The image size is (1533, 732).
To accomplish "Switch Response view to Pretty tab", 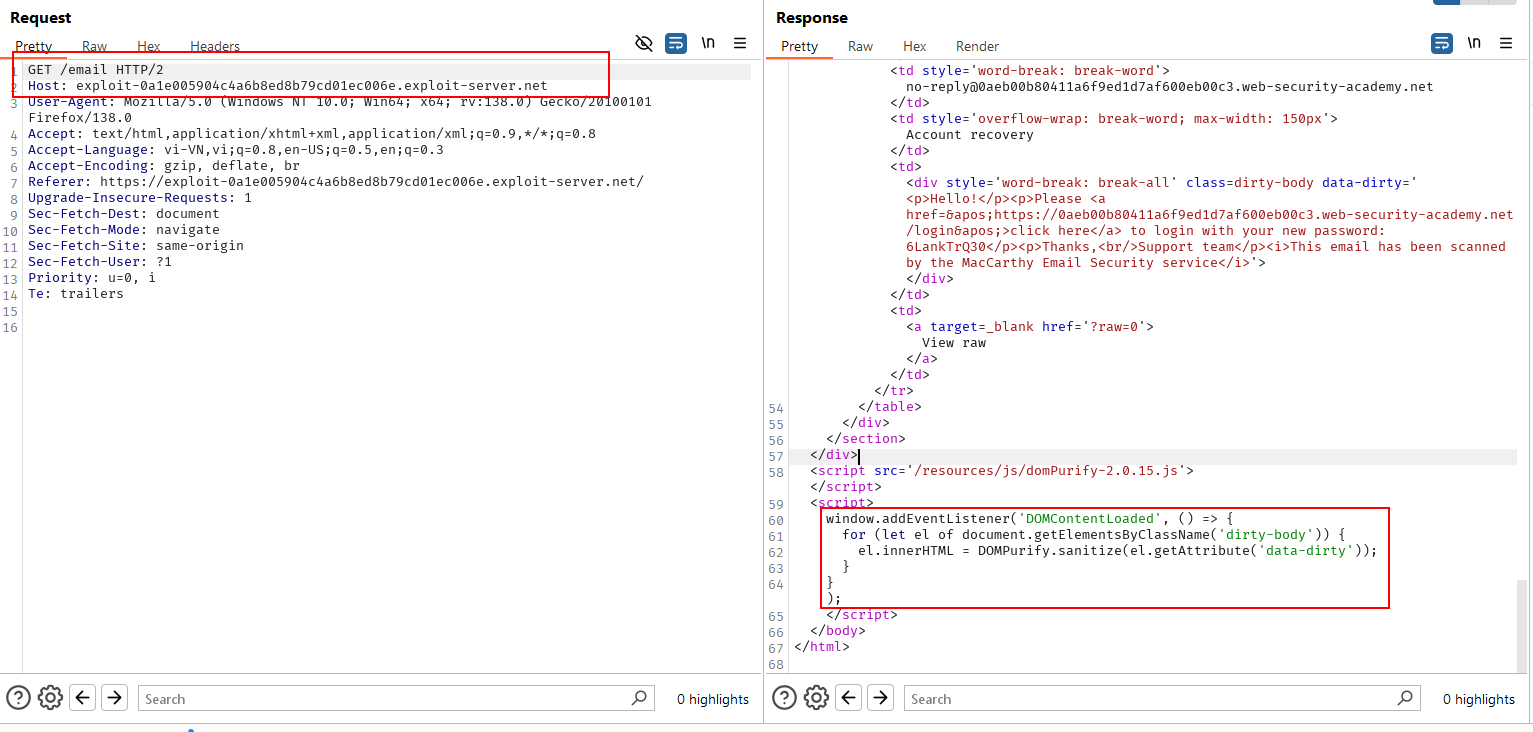I will pyautogui.click(x=799, y=46).
